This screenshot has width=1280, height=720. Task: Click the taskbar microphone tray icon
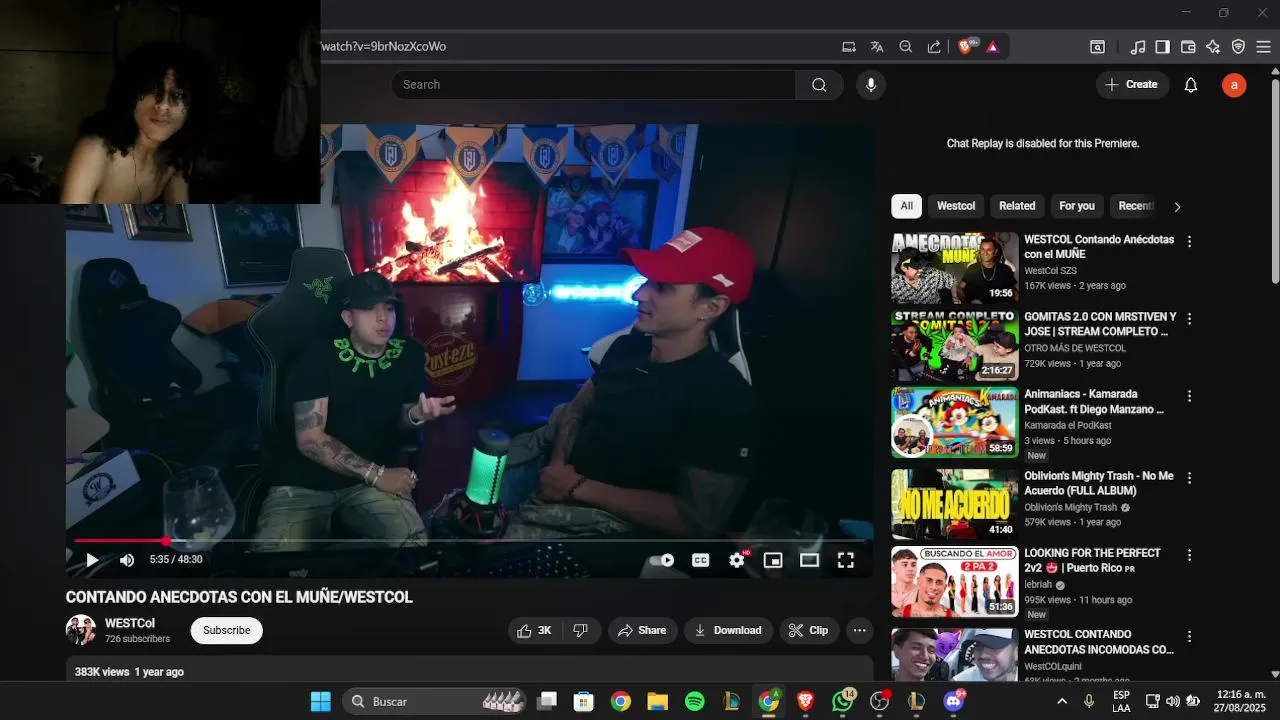click(x=1089, y=701)
